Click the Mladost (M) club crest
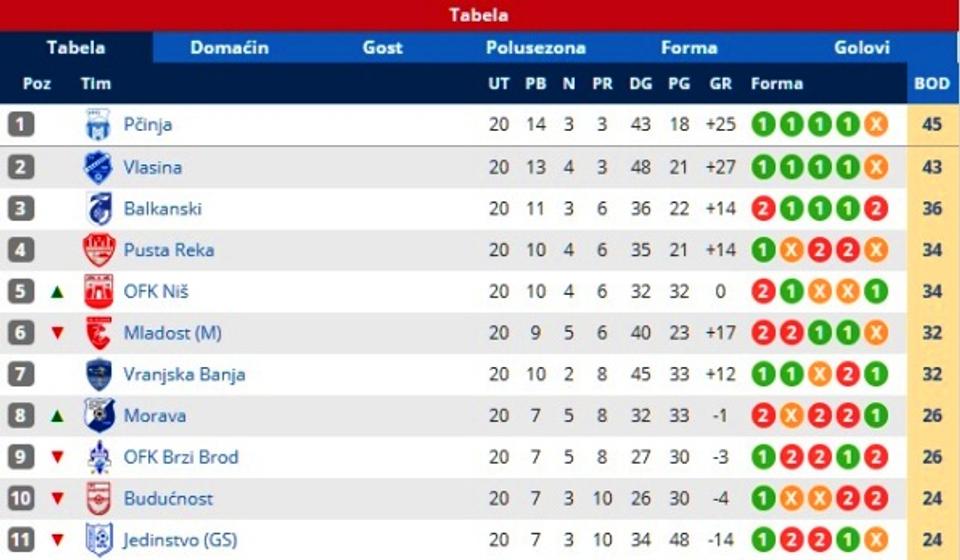The width and height of the screenshot is (960, 560). tap(98, 333)
